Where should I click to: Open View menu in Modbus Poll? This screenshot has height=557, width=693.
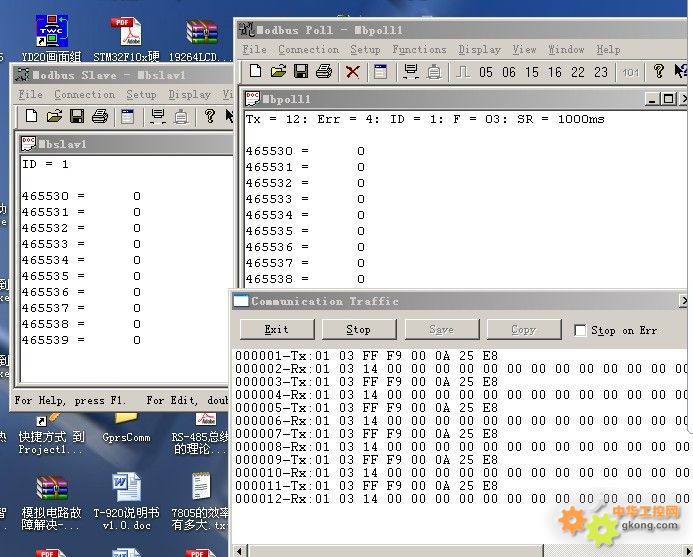tap(524, 50)
